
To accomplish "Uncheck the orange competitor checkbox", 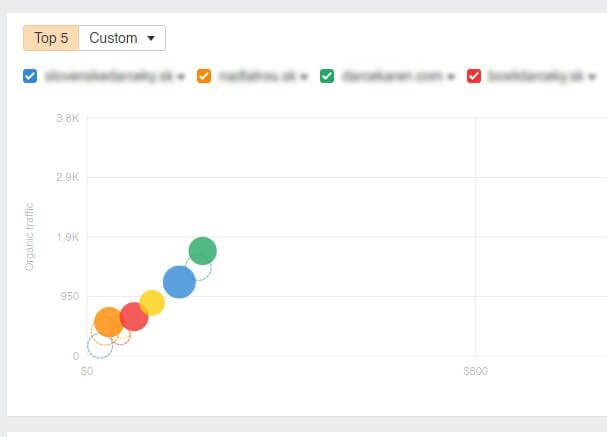I will [x=204, y=76].
